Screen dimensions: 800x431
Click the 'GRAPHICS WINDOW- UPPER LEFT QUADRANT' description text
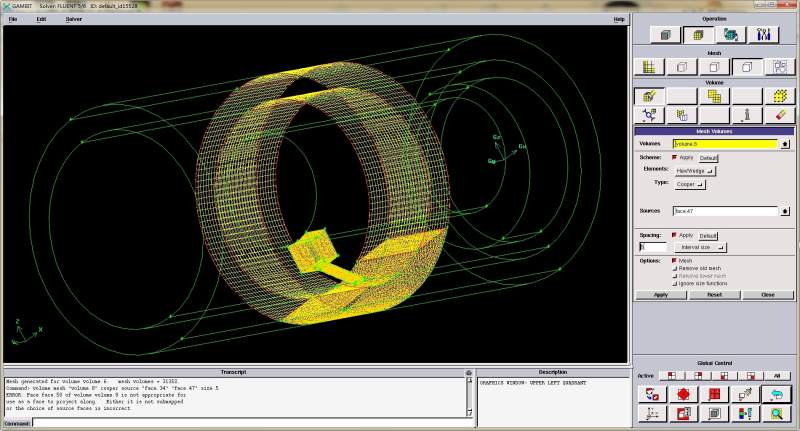[533, 383]
